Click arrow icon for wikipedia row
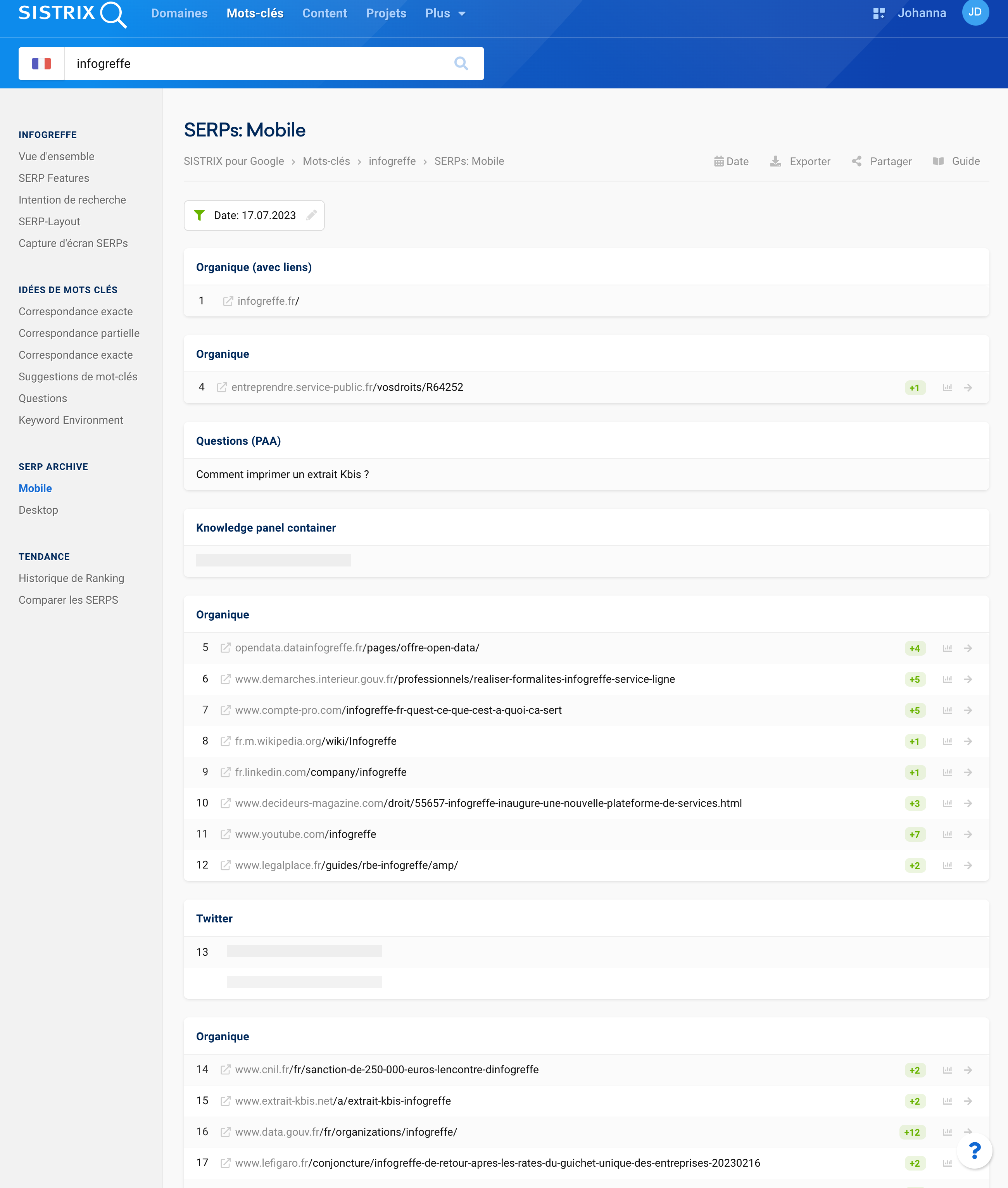 click(968, 741)
